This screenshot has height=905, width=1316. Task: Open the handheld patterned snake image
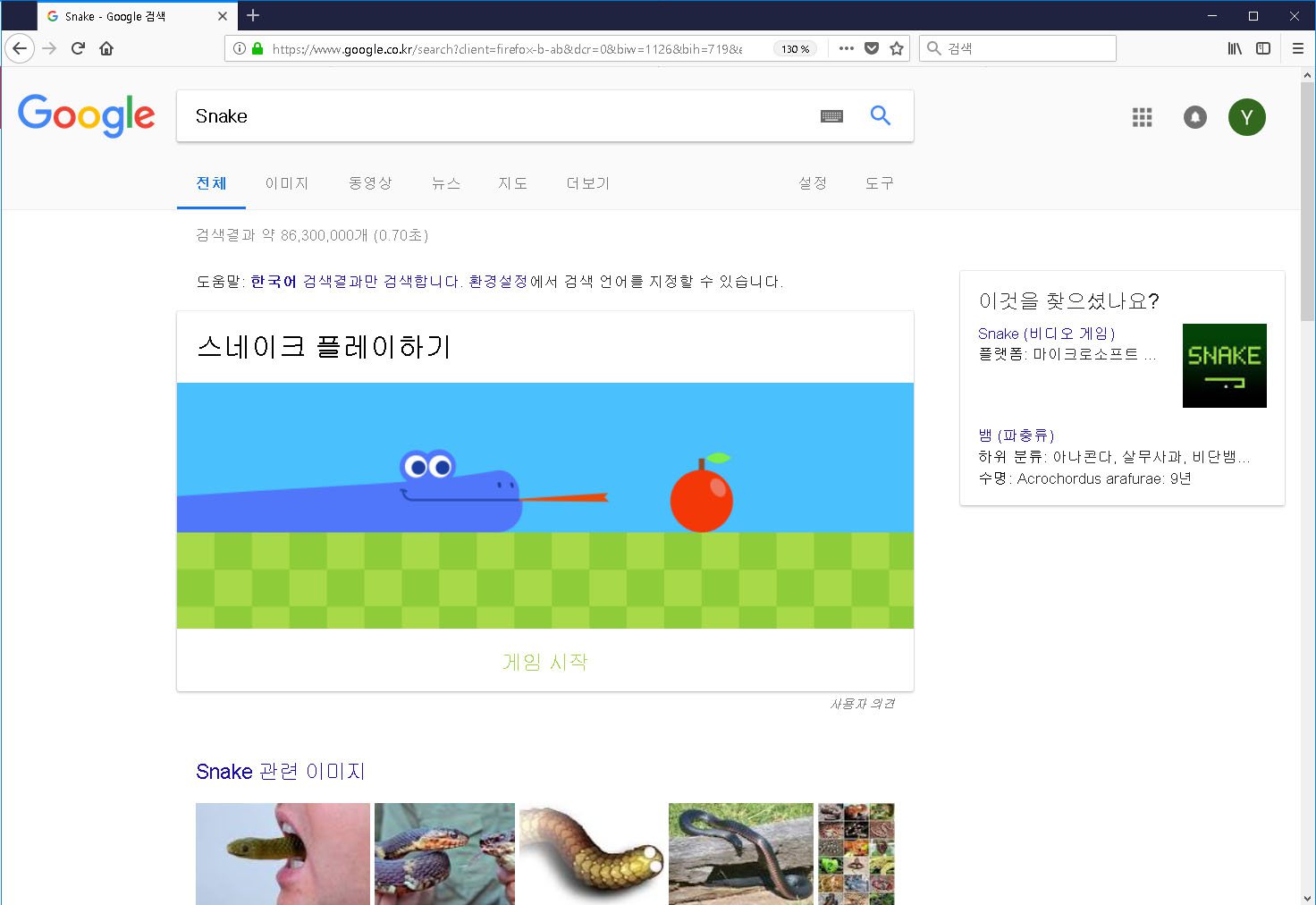445,854
